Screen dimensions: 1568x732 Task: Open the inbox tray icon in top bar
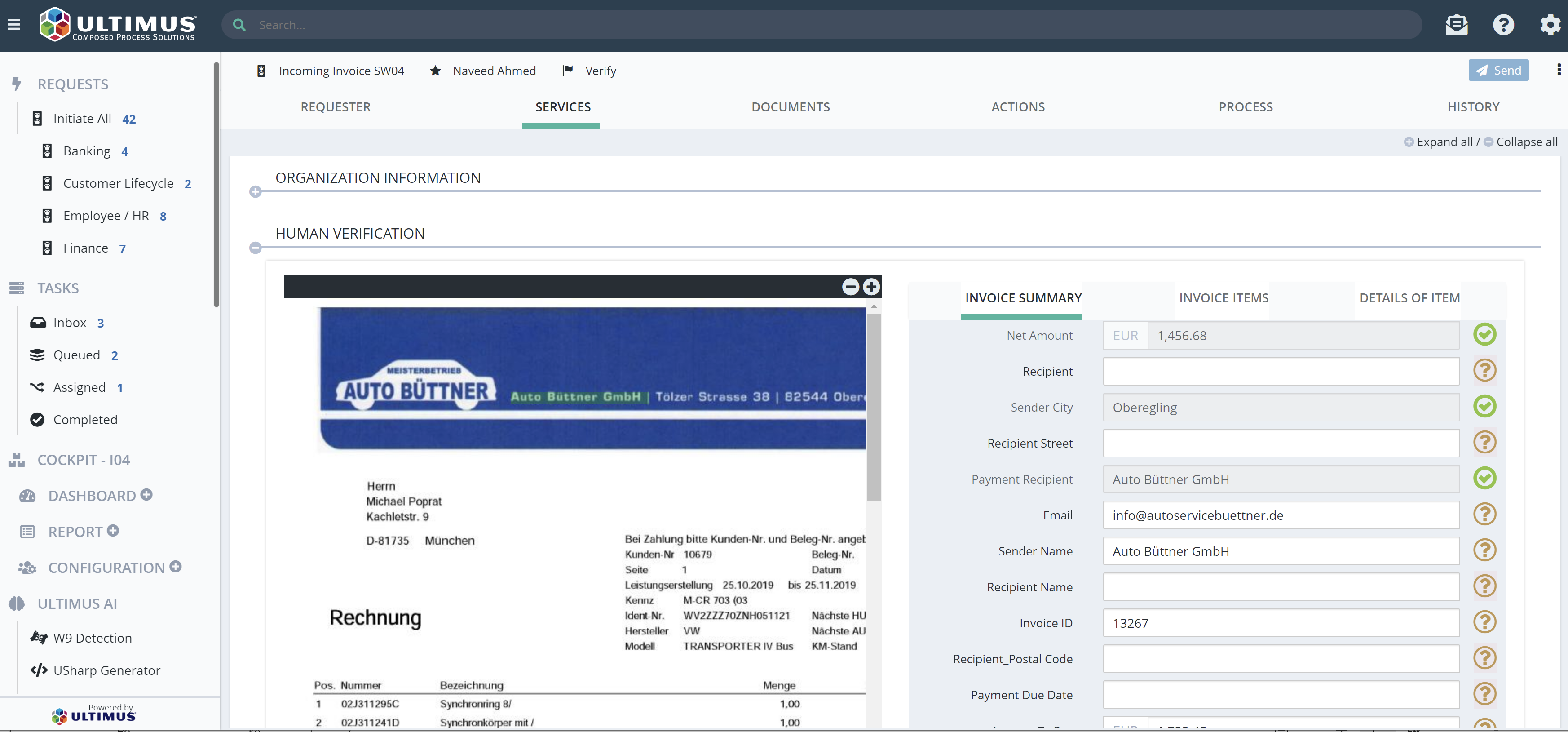[1457, 24]
